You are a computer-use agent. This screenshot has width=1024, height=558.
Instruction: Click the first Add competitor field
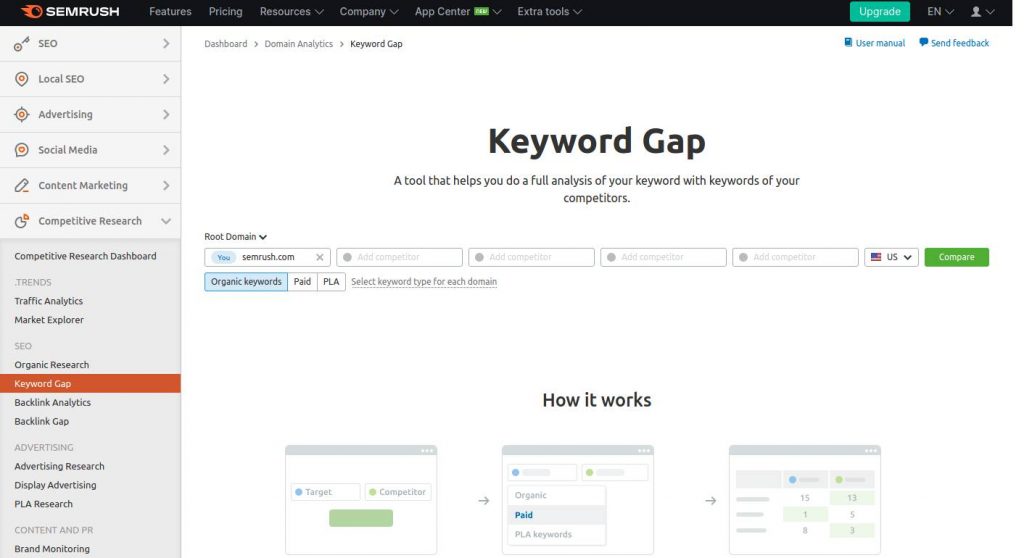coord(400,257)
